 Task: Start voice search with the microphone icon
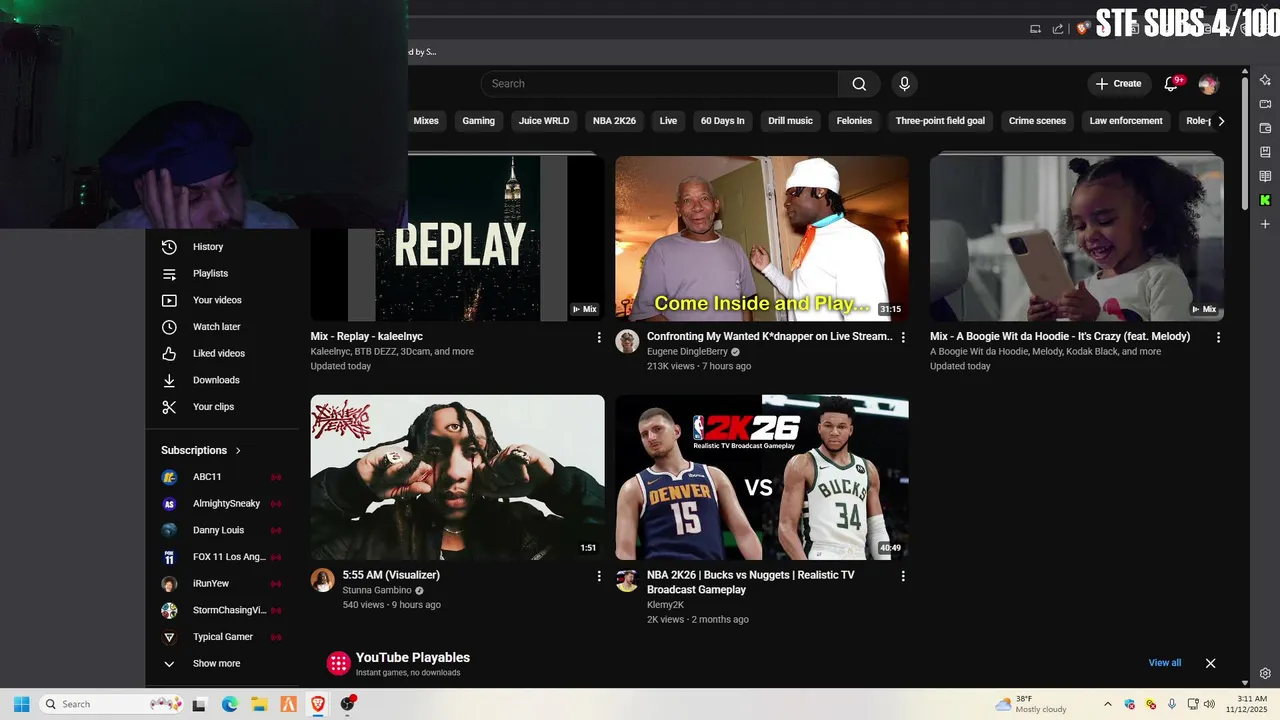click(904, 84)
